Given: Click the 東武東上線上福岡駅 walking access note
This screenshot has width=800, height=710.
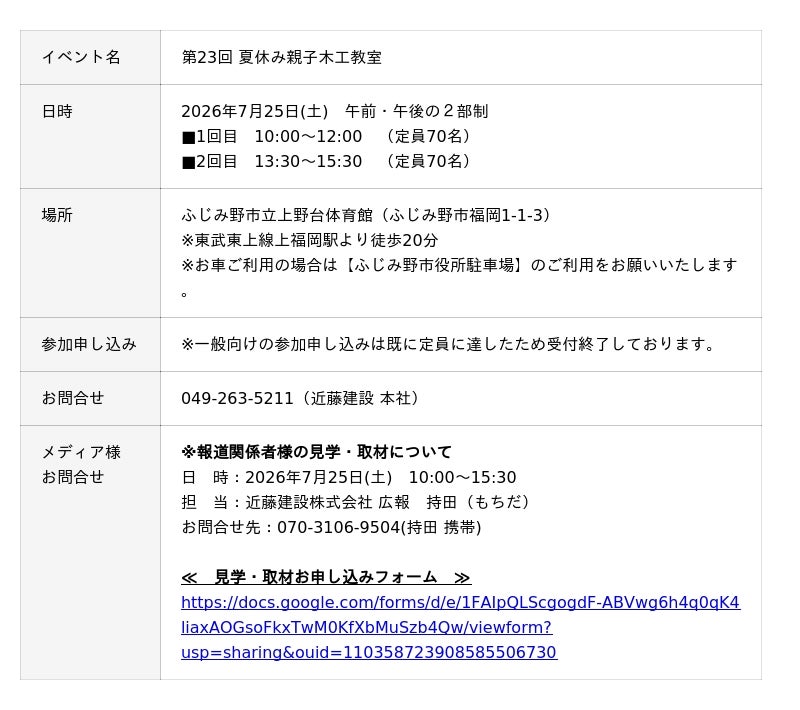Looking at the screenshot, I should (310, 240).
